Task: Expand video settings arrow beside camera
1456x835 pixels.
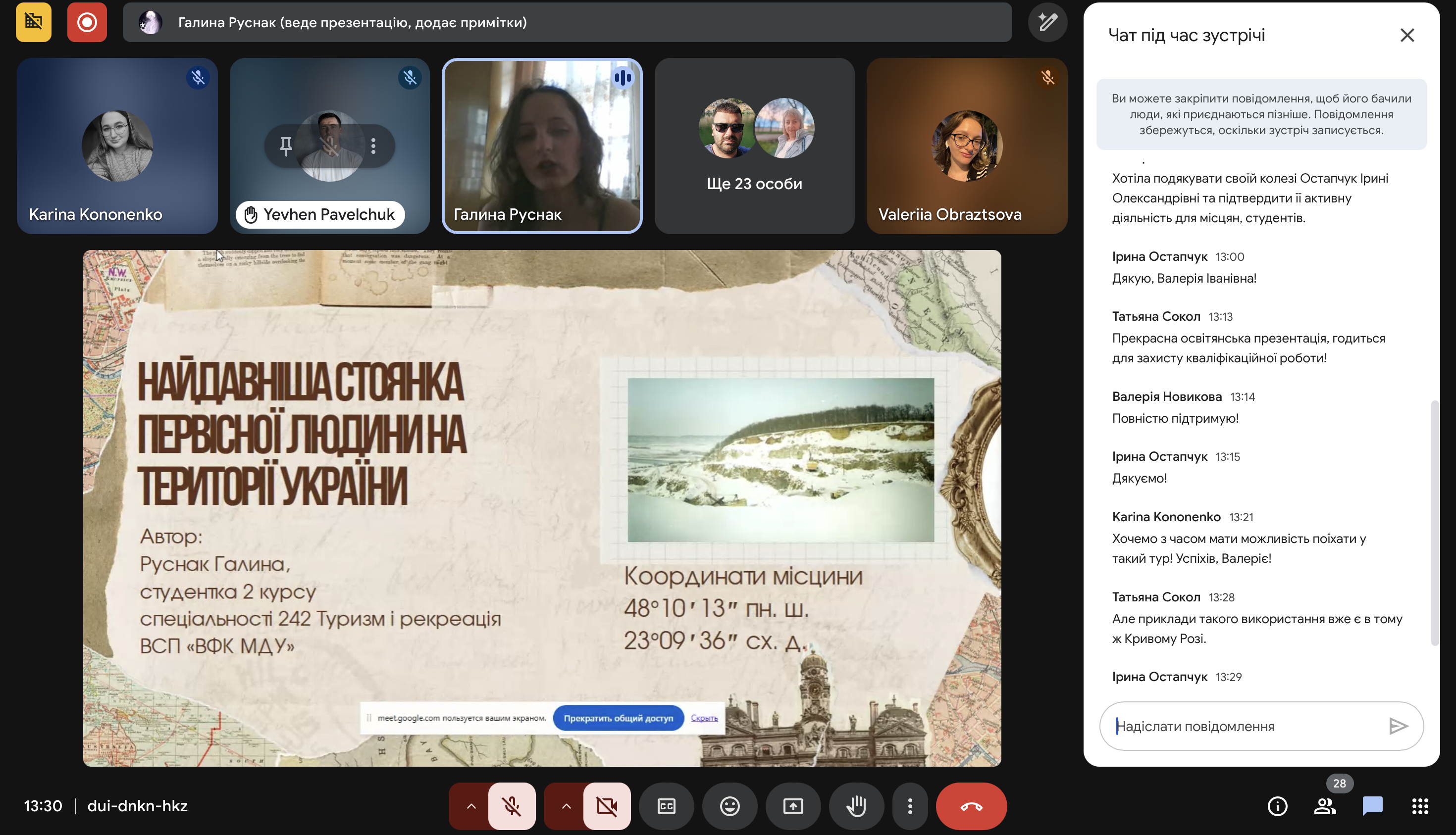Action: point(566,806)
